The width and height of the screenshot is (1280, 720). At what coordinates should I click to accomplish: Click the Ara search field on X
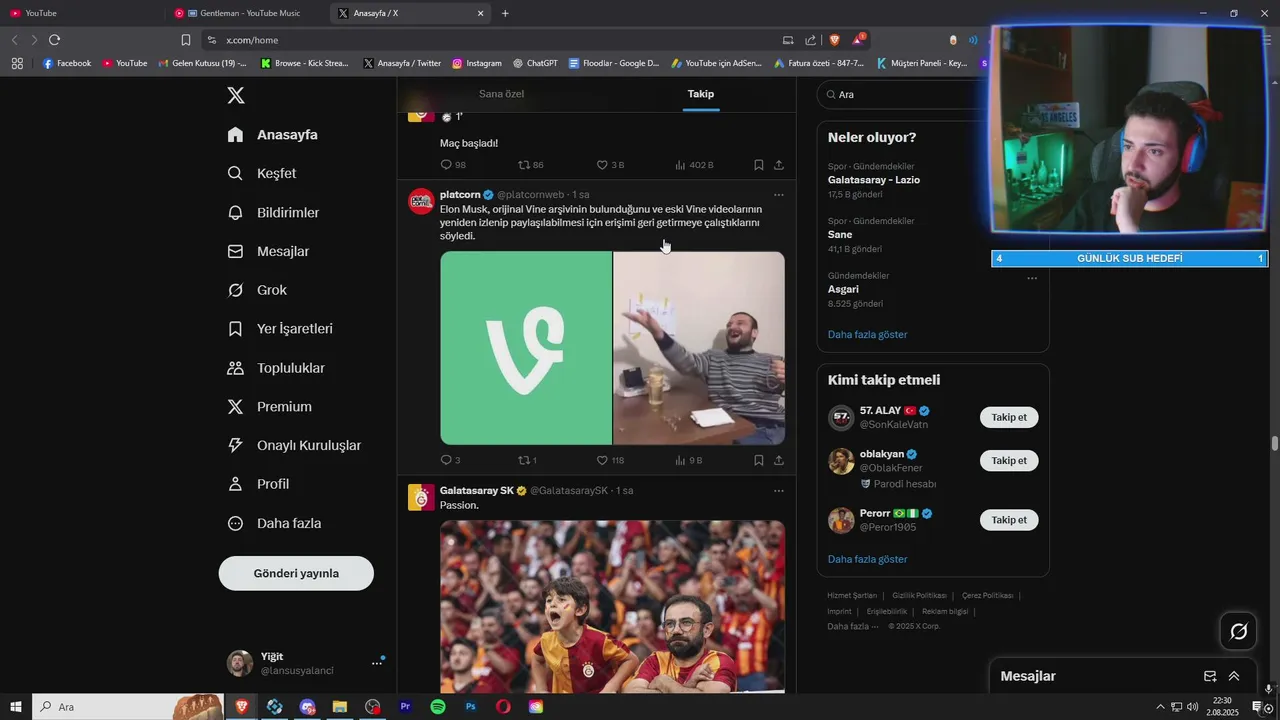coord(905,94)
